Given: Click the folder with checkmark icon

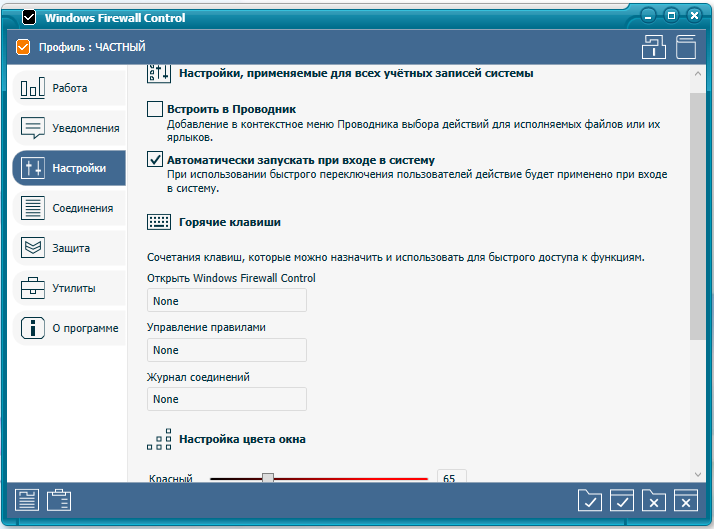Looking at the screenshot, I should point(590,500).
